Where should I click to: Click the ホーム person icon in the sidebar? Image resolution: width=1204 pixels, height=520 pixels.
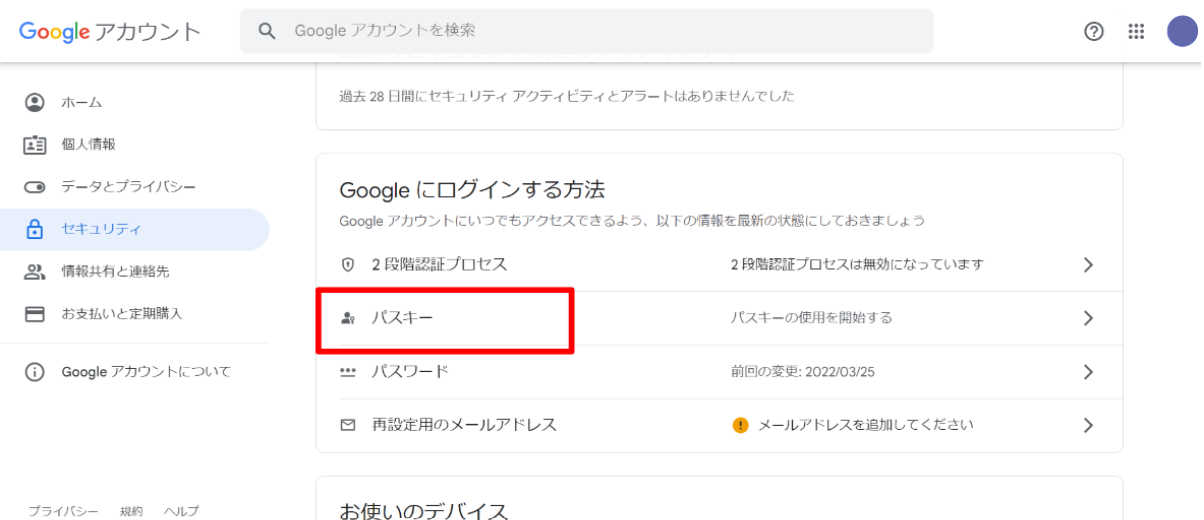(35, 102)
